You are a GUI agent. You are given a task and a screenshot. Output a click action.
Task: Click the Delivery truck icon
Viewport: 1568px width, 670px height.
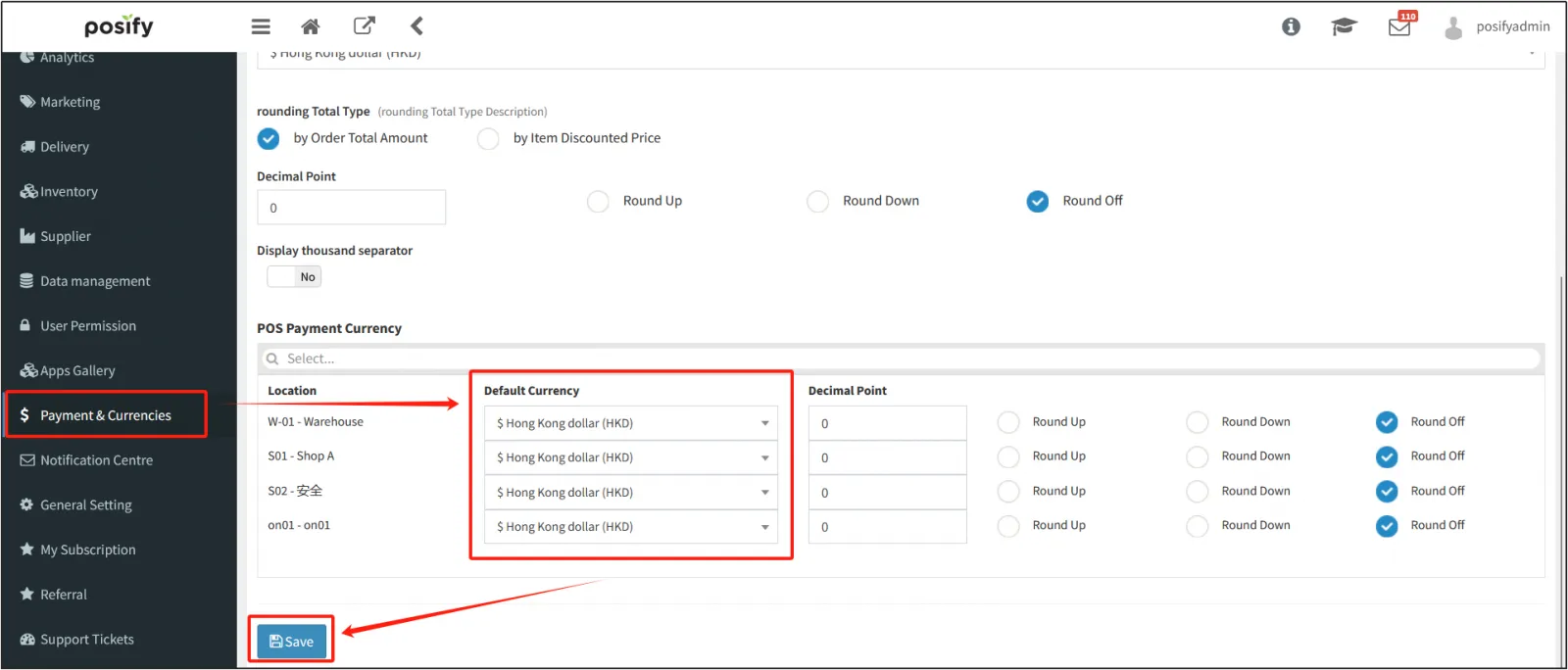(27, 146)
